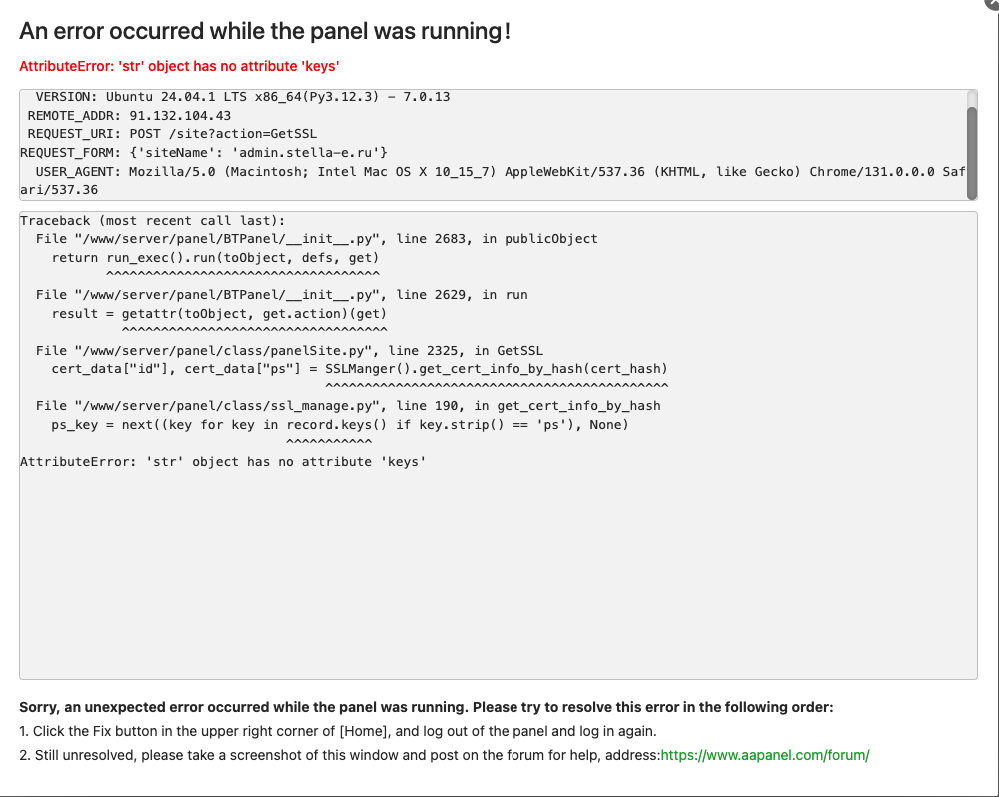Click the VERSION Ubuntu line
999x797 pixels.
(242, 97)
